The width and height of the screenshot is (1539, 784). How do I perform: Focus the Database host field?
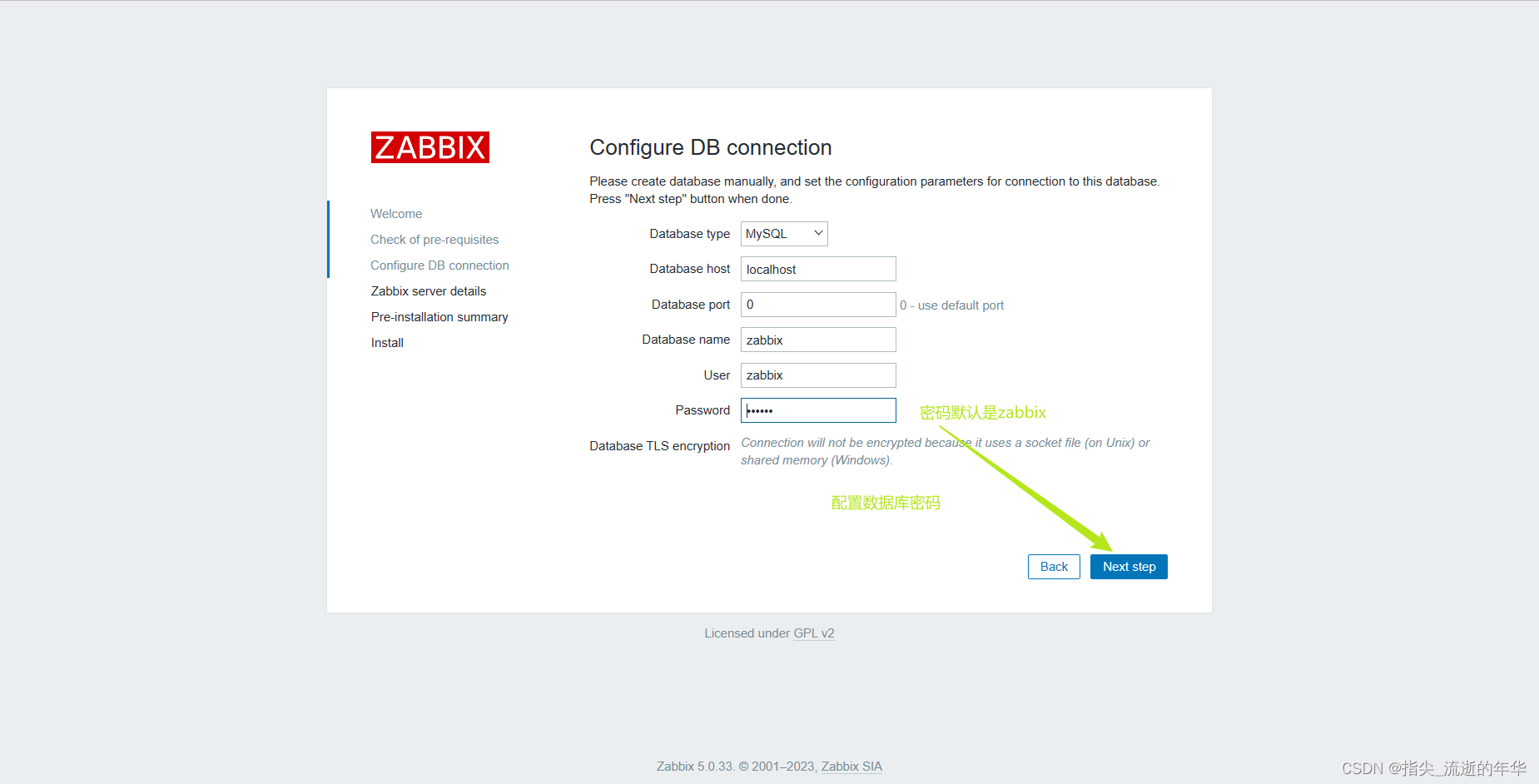818,269
